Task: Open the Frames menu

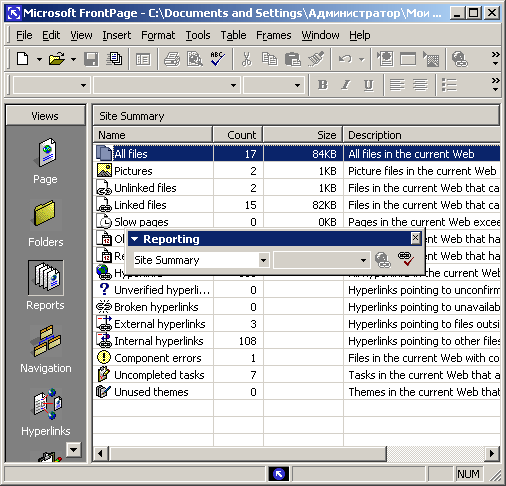Action: pos(274,35)
